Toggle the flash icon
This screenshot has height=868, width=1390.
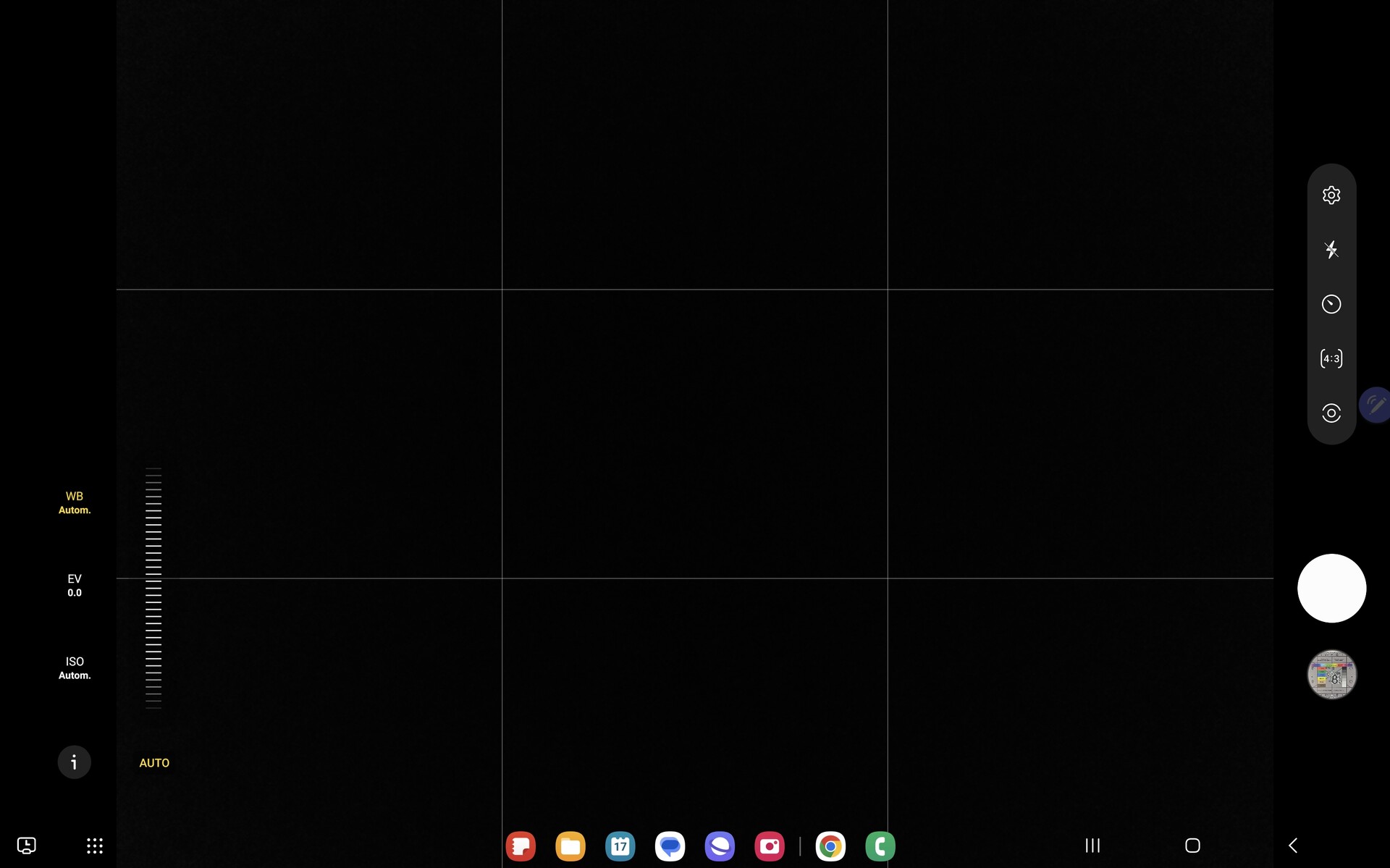(1331, 250)
